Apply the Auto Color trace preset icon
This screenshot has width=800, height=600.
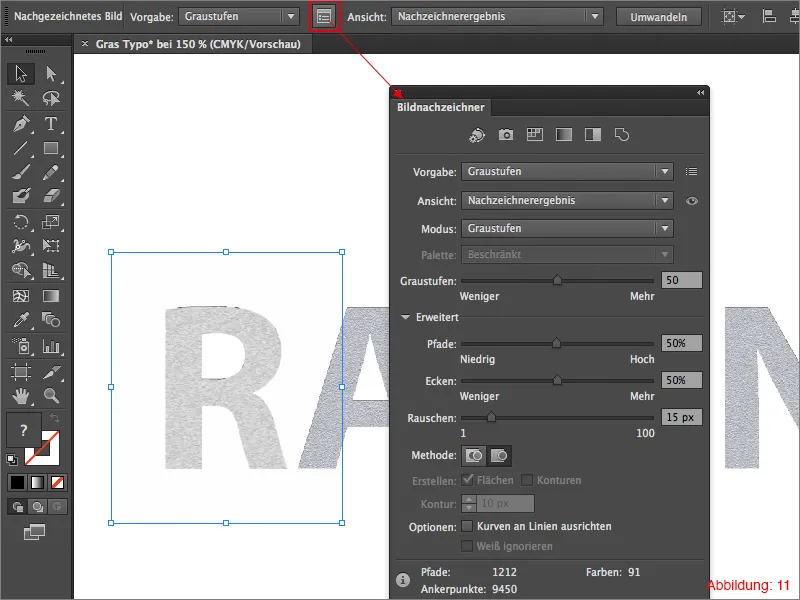477,135
